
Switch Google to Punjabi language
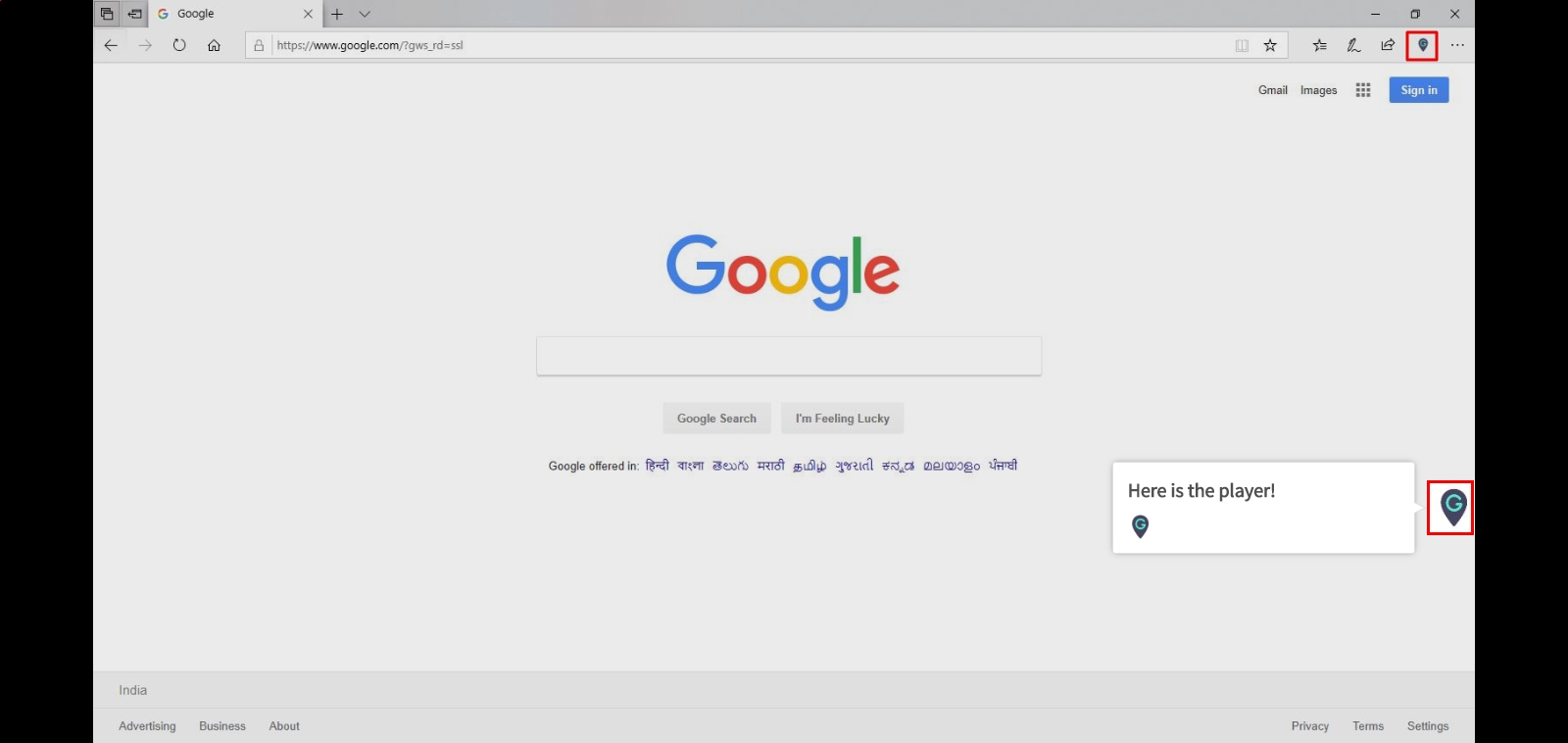[1003, 466]
